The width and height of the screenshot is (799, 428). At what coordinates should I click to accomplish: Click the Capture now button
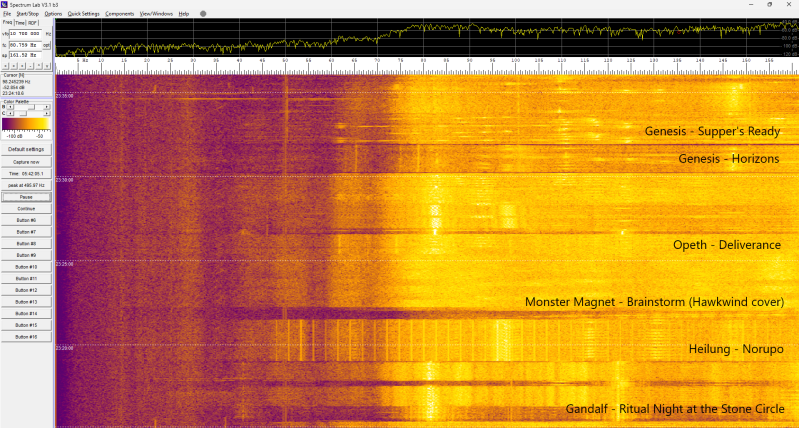[x=26, y=162]
